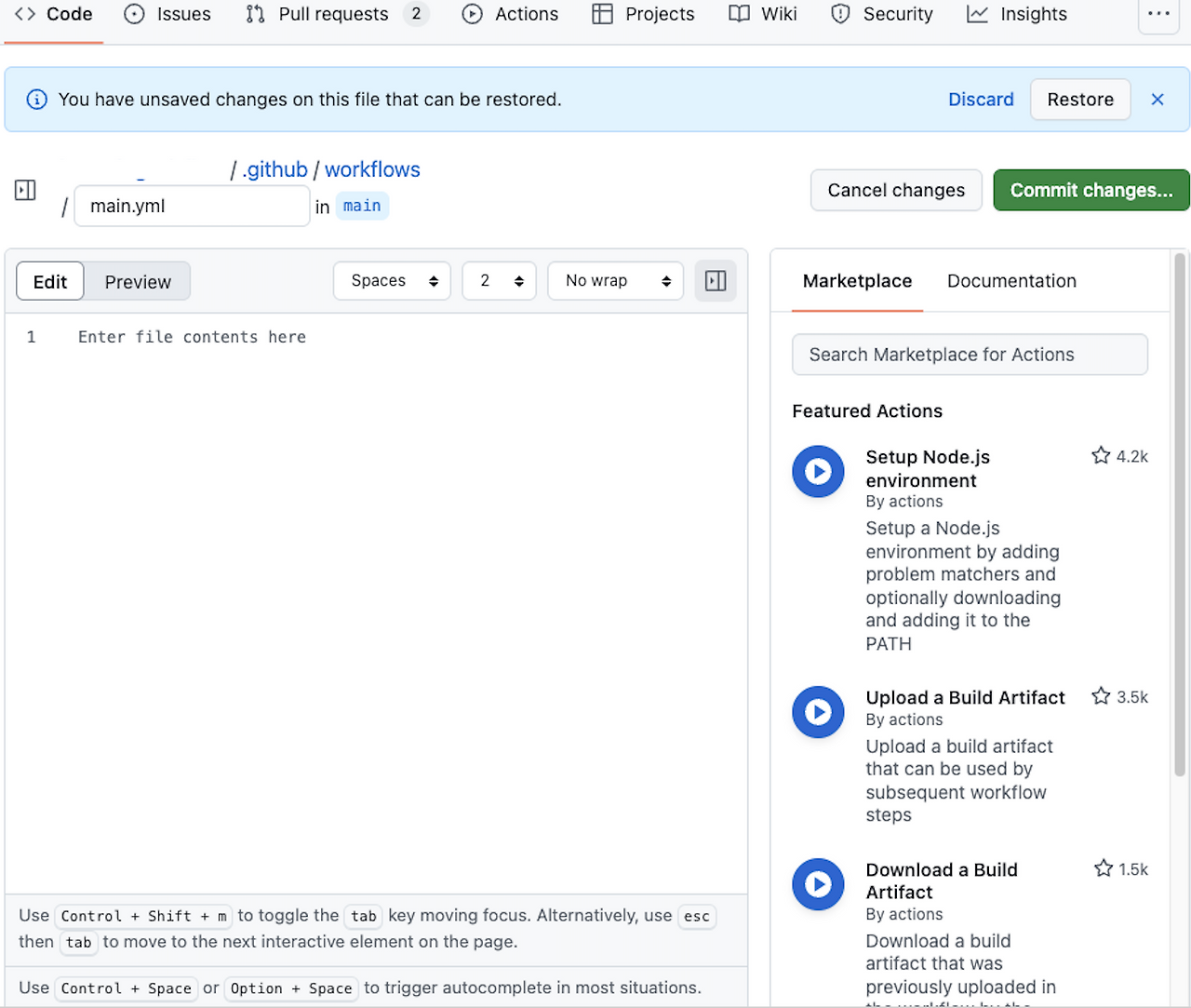The height and width of the screenshot is (1008, 1191).
Task: Open the Documentation tab in Marketplace panel
Action: 1010,280
